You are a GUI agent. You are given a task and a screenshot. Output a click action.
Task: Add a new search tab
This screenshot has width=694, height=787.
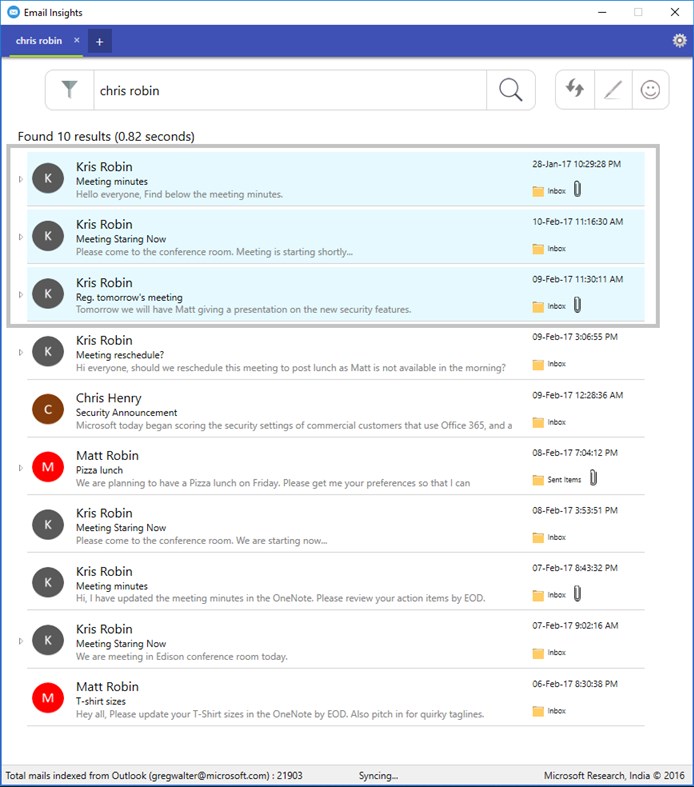pos(99,41)
